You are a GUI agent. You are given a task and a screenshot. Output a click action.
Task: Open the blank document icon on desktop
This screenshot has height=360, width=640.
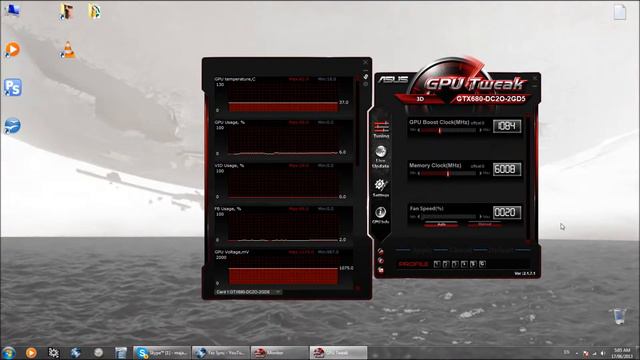click(620, 12)
